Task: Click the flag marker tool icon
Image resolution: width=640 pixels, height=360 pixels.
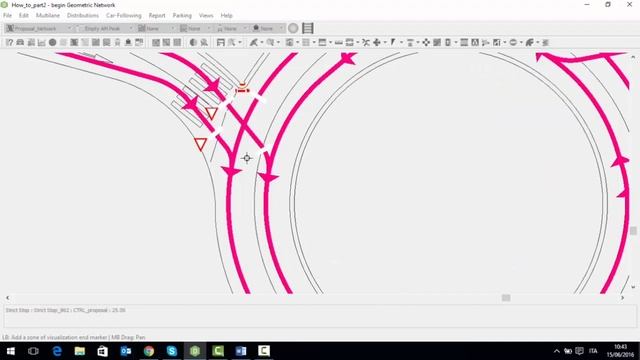Action: click(393, 42)
